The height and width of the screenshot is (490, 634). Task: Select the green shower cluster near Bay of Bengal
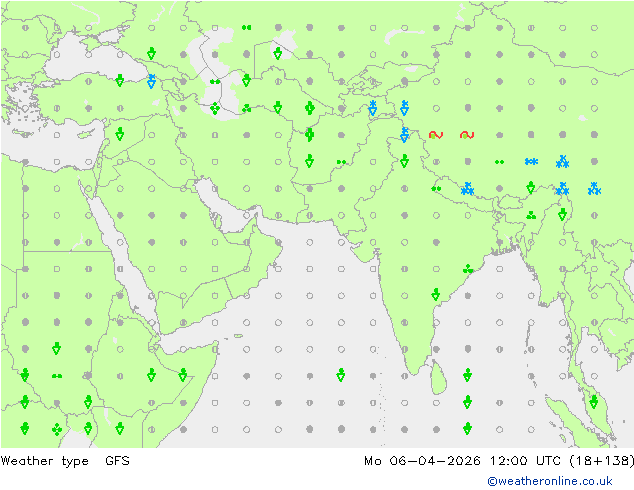pyautogui.click(x=468, y=268)
